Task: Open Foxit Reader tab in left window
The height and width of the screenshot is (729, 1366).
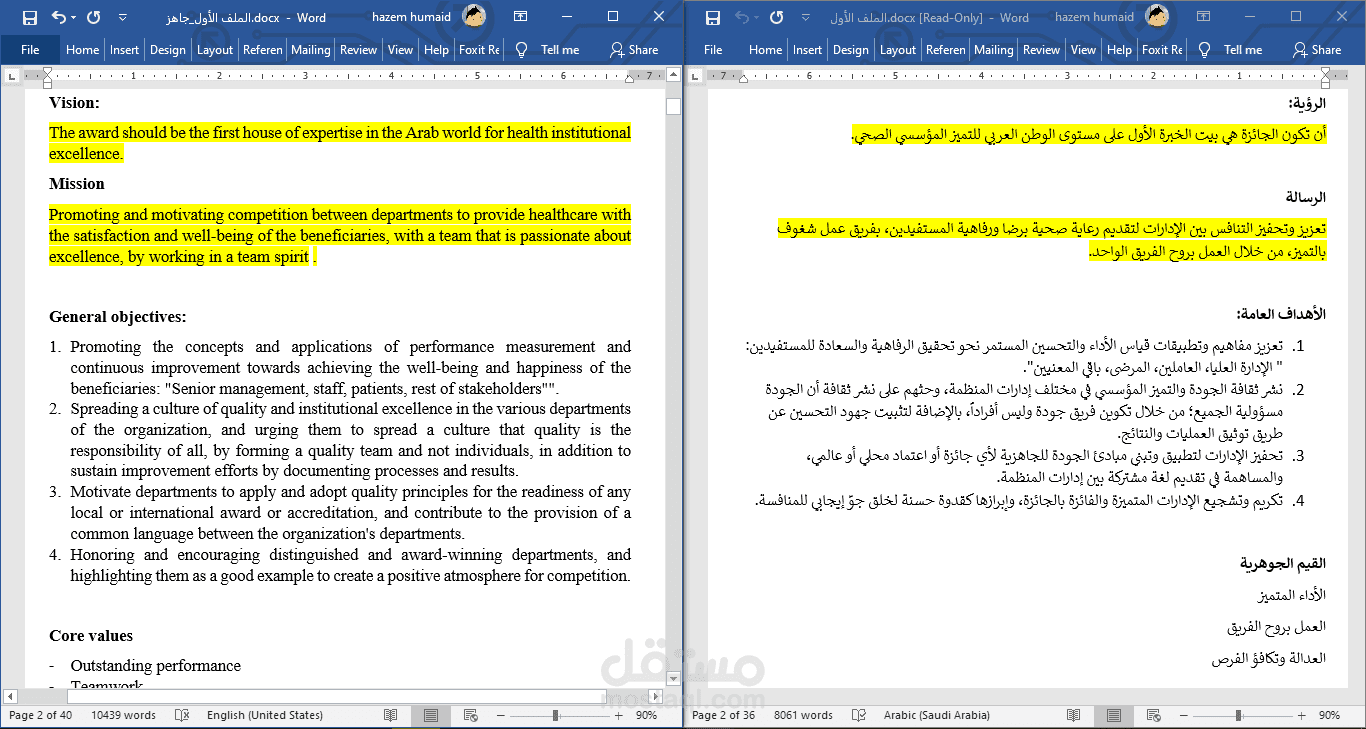Action: pyautogui.click(x=479, y=49)
